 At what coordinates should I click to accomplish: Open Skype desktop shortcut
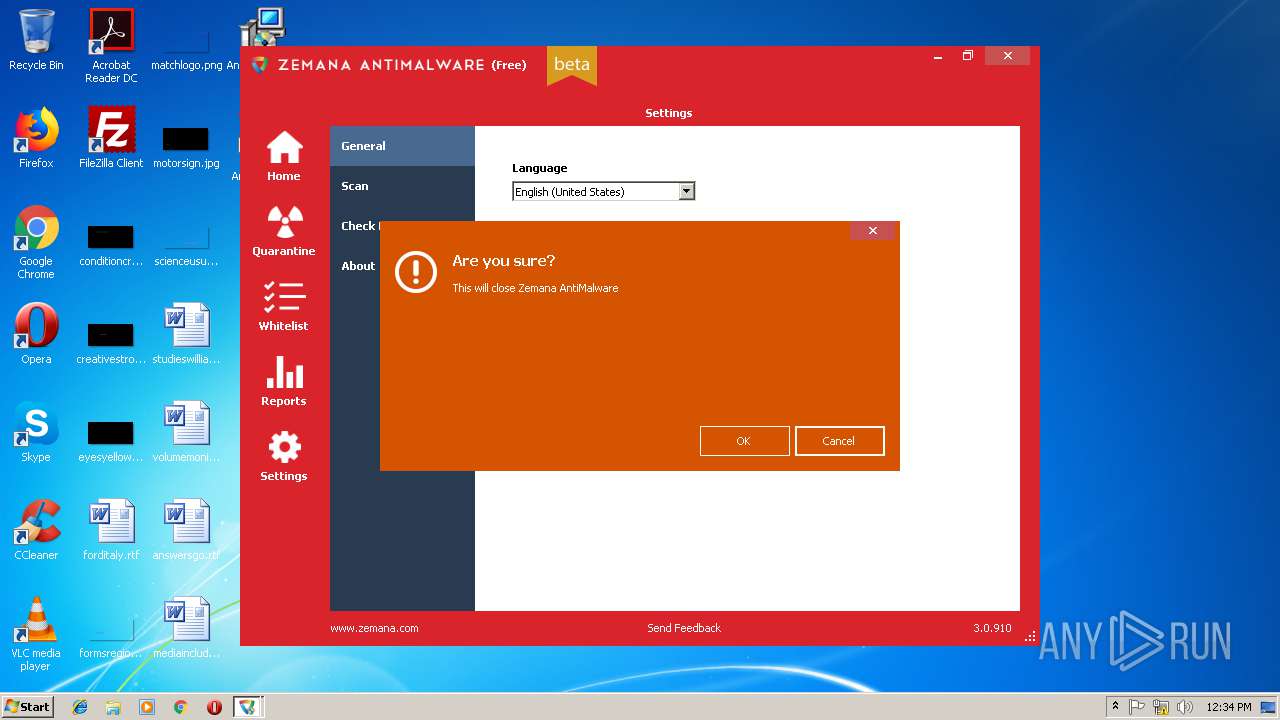click(x=36, y=432)
